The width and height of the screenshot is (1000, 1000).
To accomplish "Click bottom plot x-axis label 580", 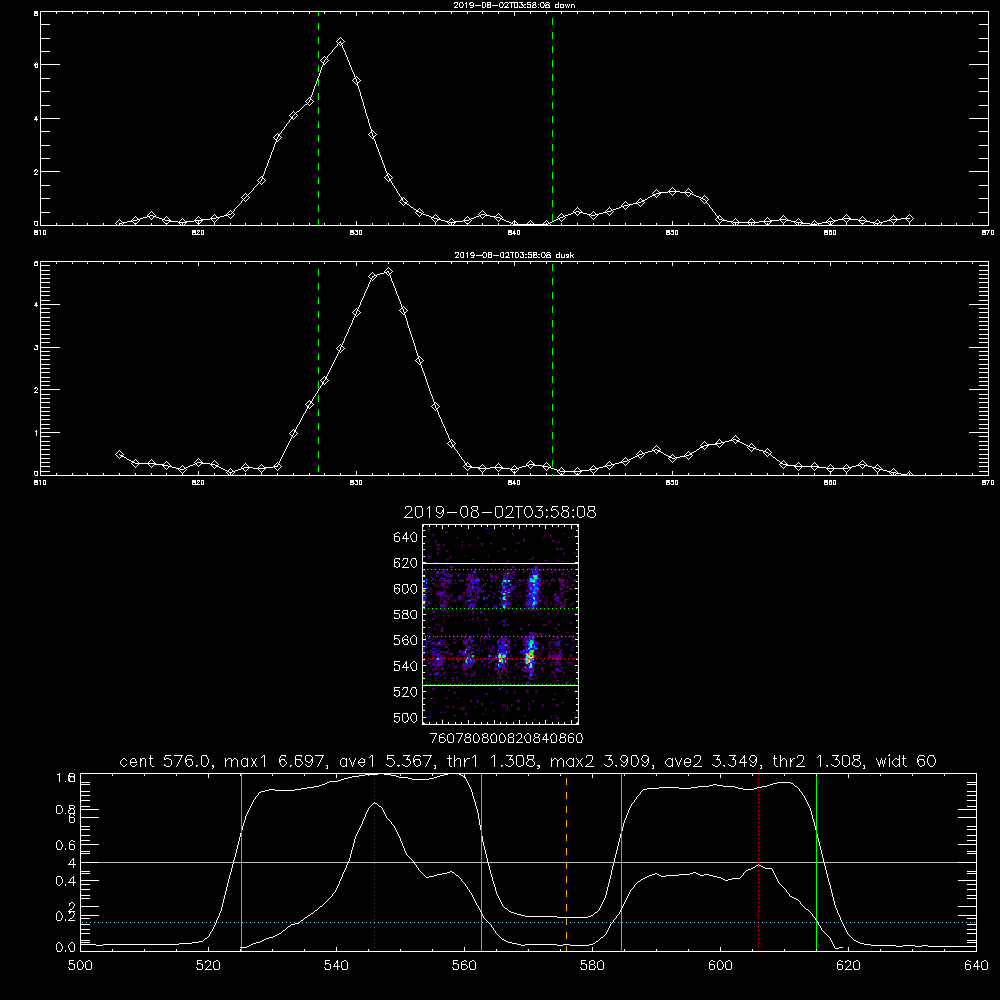I will 592,966.
